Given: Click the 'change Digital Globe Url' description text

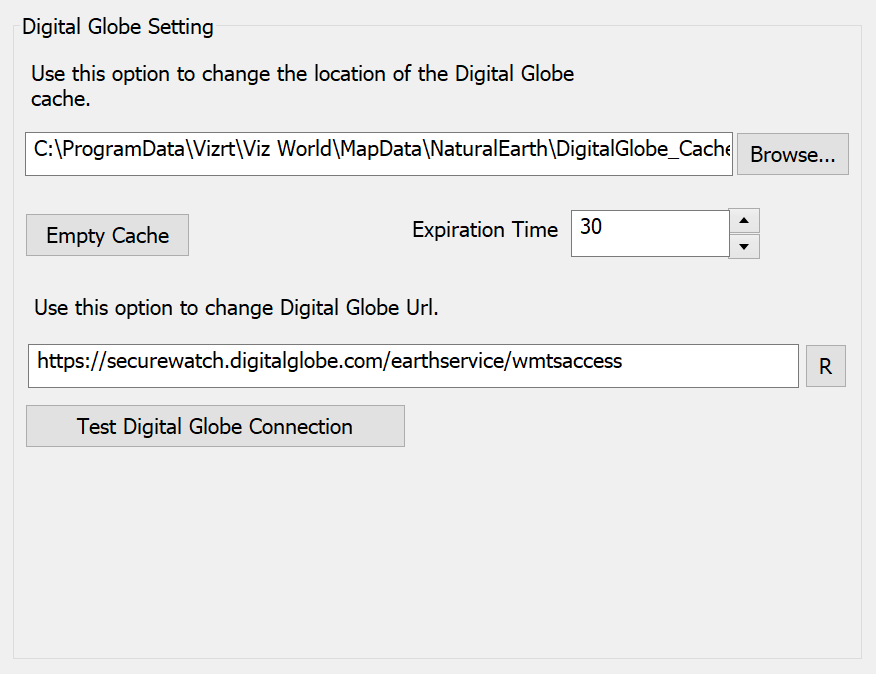Looking at the screenshot, I should 236,307.
